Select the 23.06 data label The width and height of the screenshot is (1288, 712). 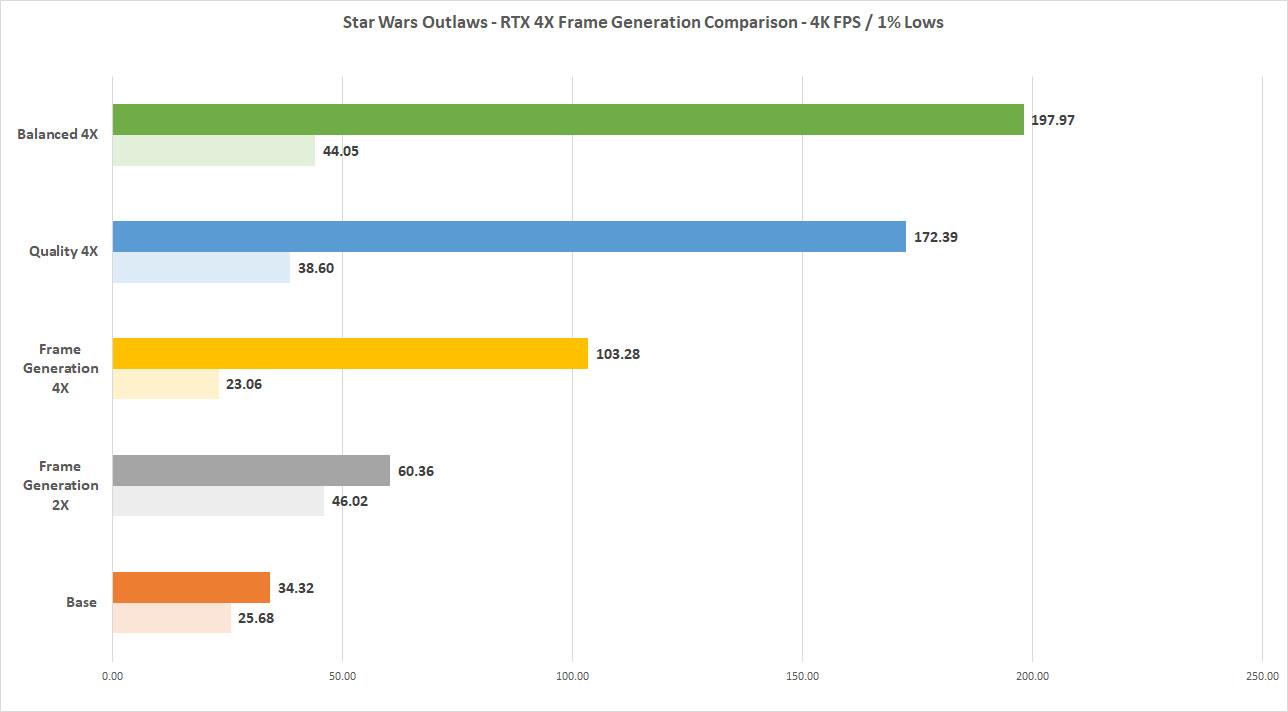[244, 384]
